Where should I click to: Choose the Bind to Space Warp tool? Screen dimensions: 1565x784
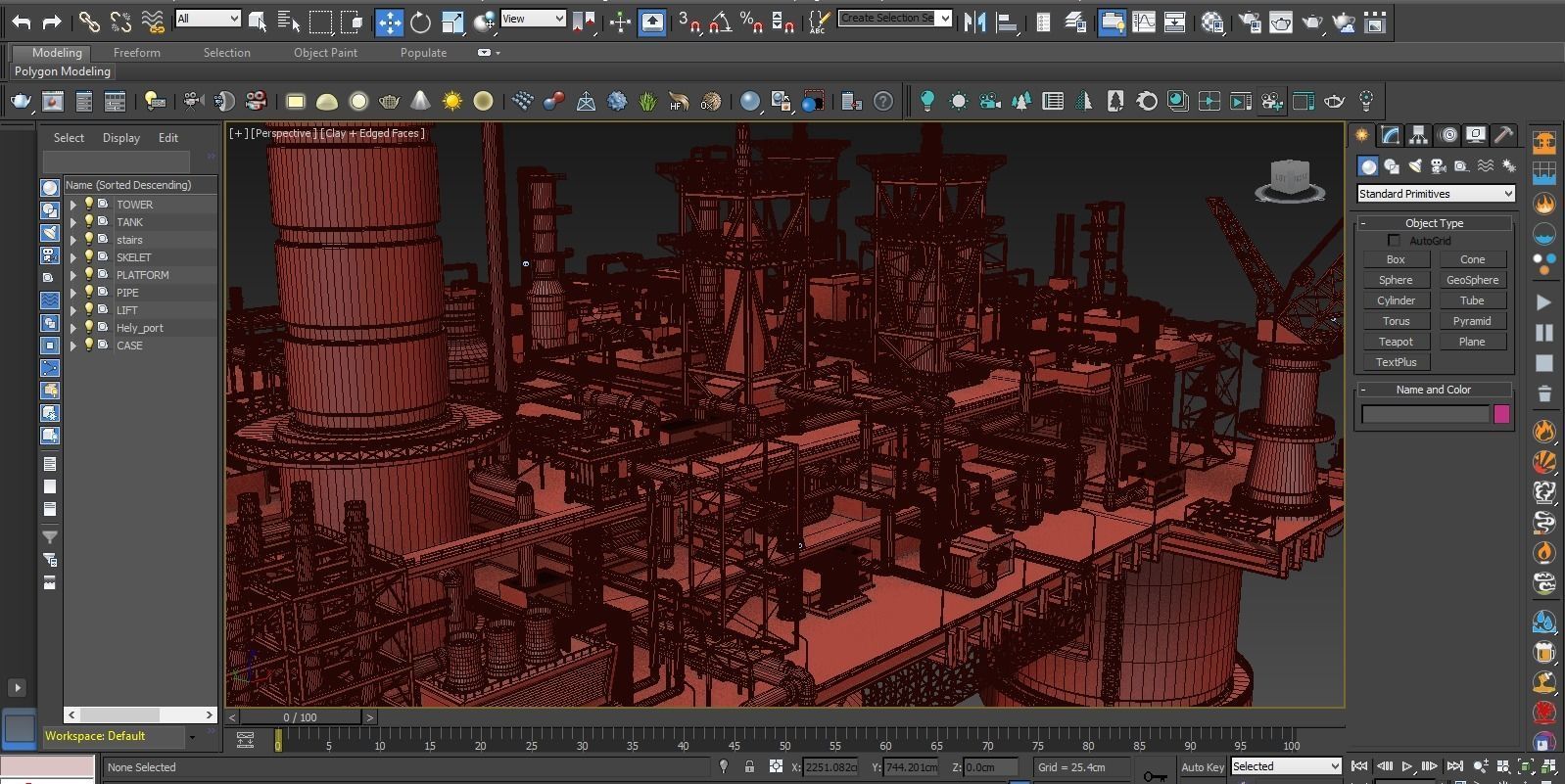(153, 21)
